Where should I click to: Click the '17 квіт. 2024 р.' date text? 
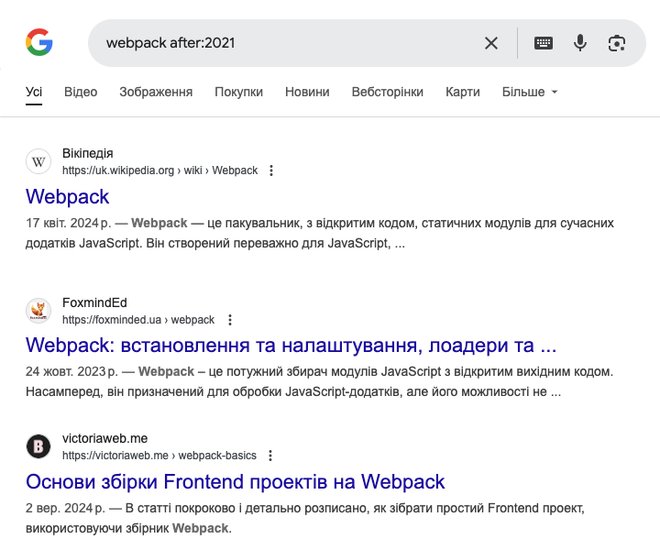point(68,223)
